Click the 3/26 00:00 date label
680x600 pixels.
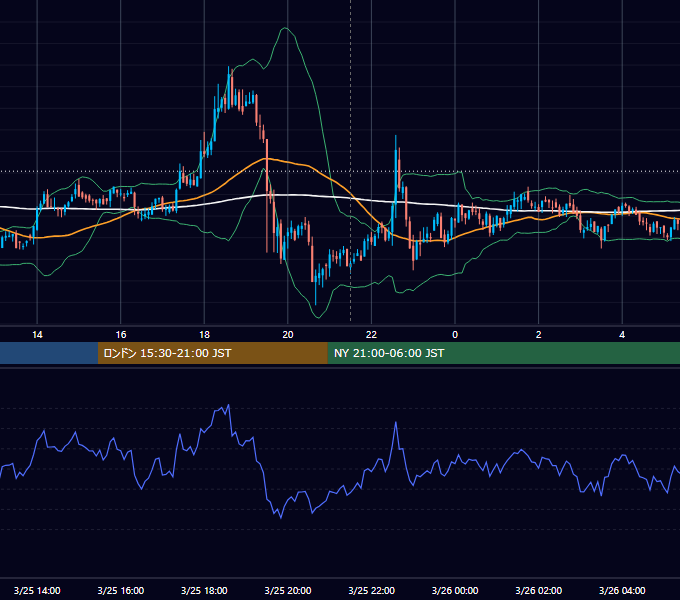pos(455,590)
